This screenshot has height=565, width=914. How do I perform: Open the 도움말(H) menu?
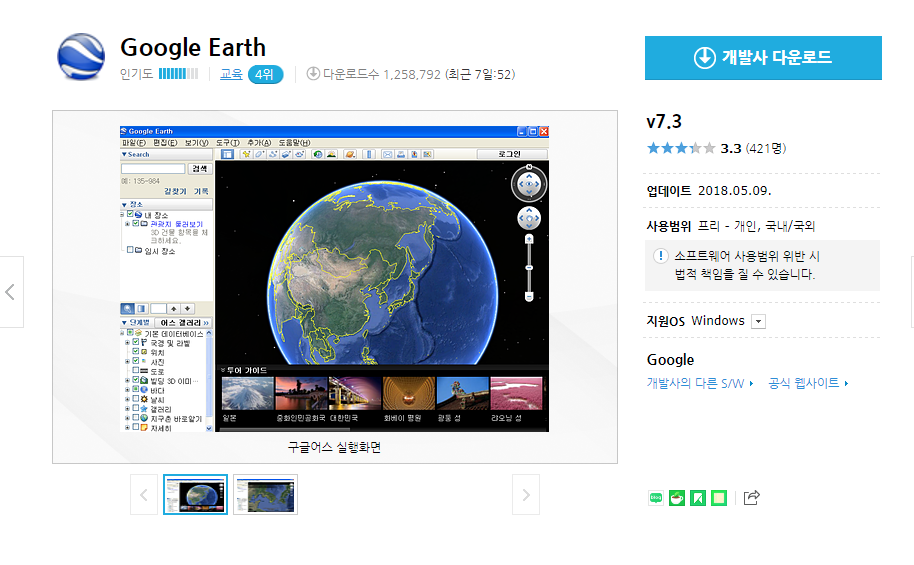294,143
